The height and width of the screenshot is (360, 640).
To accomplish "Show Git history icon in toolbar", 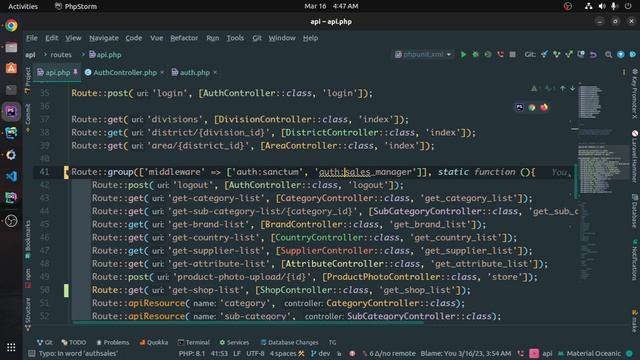I will 581,54.
